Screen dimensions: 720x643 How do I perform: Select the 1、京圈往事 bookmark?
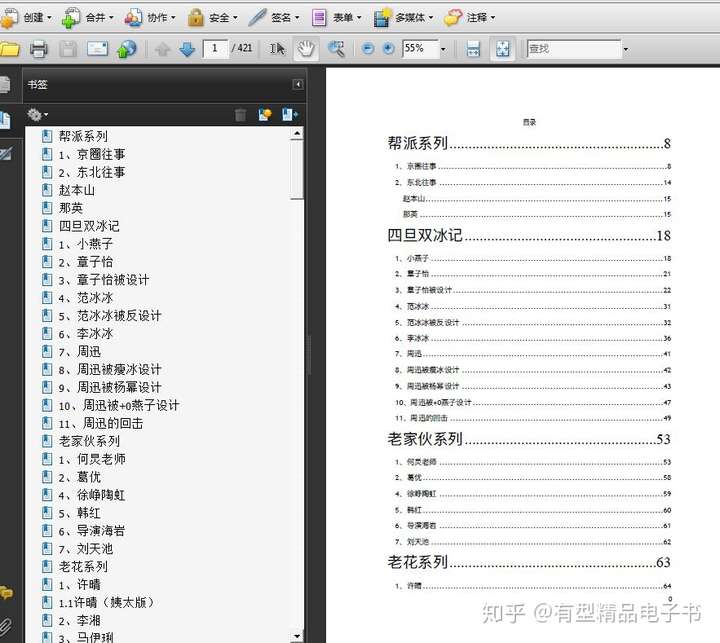(92, 154)
